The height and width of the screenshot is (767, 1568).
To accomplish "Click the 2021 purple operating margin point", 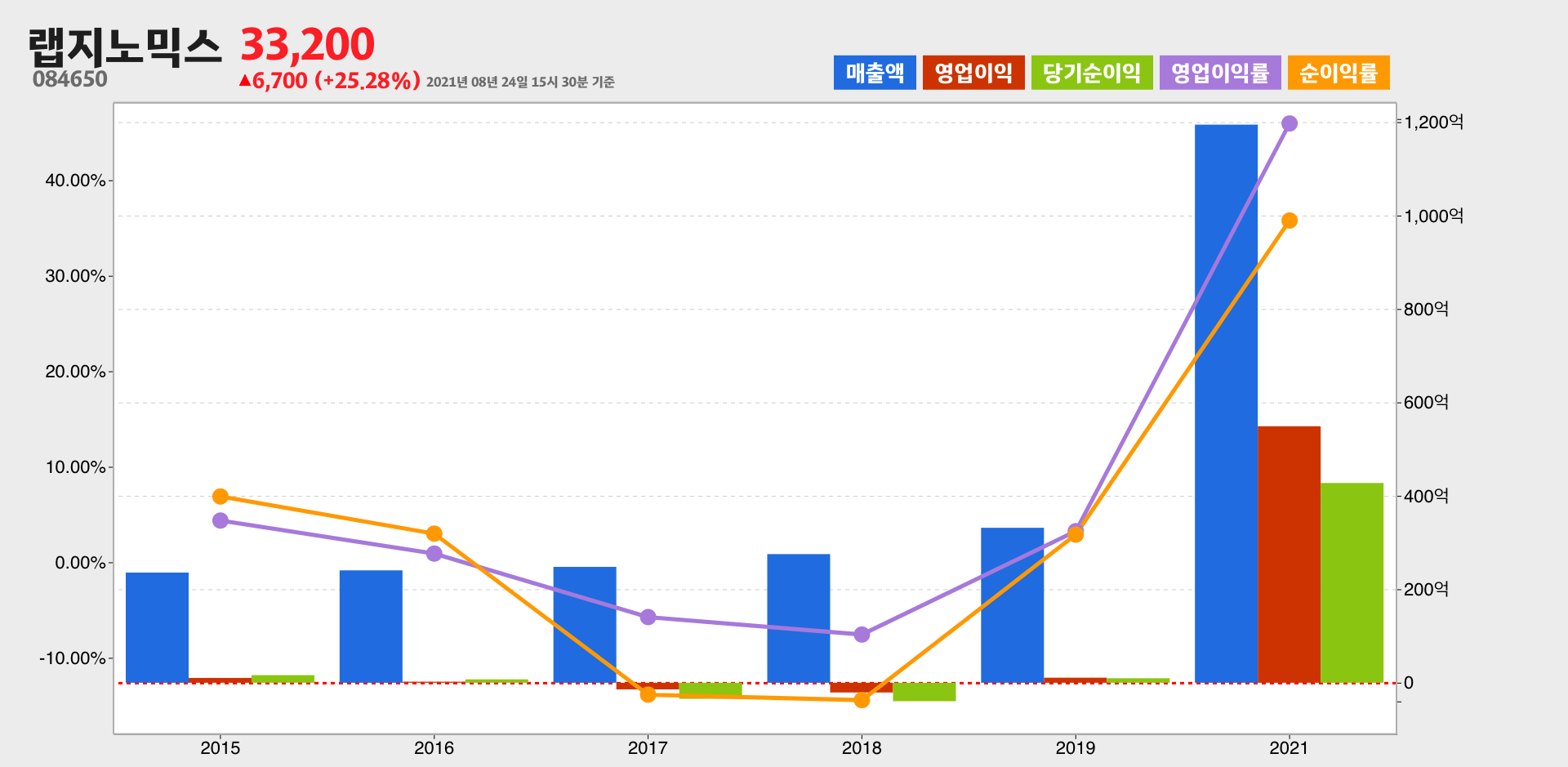I will (1290, 123).
